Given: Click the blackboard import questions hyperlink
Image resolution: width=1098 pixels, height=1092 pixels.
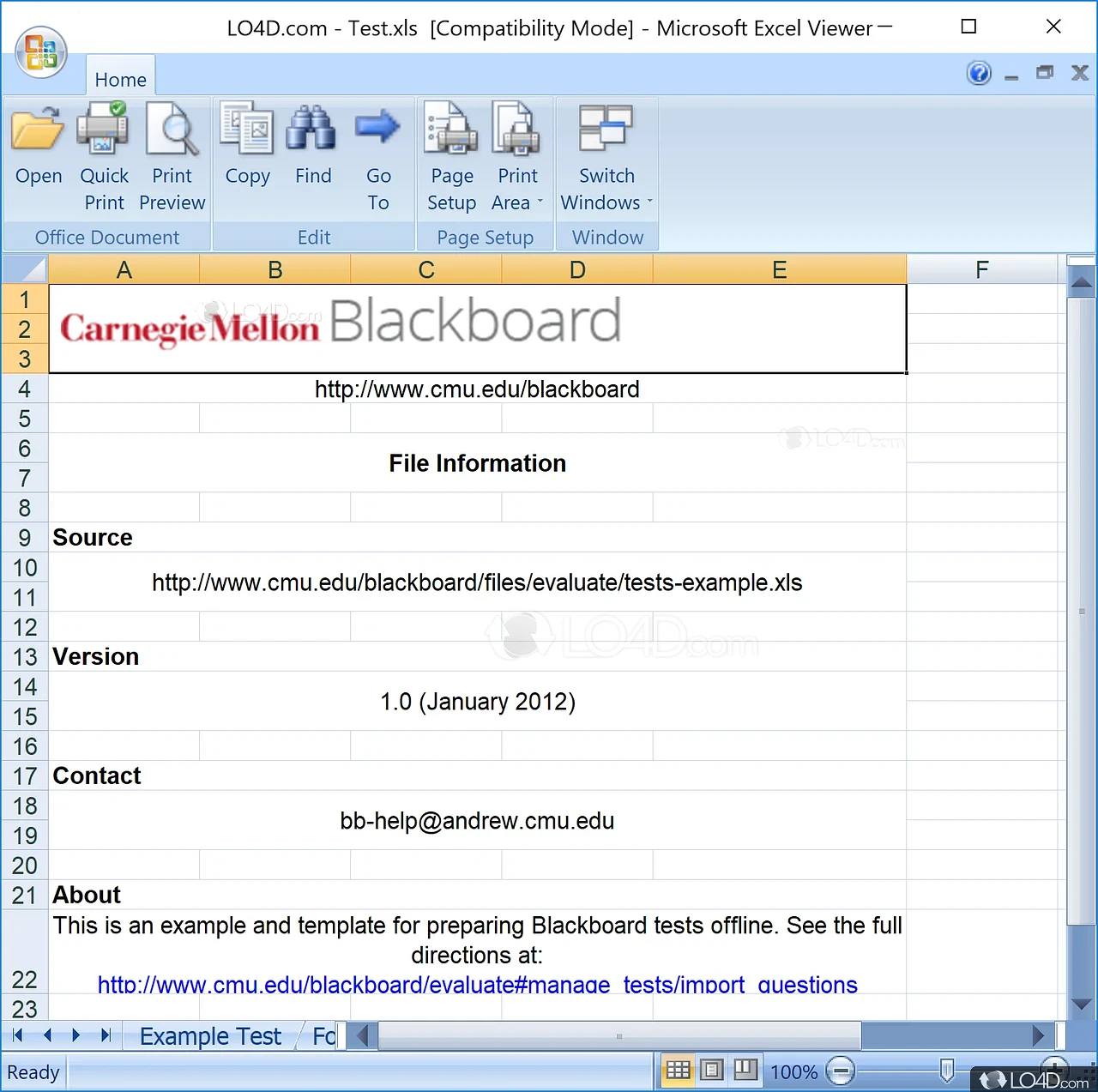Looking at the screenshot, I should coord(477,985).
